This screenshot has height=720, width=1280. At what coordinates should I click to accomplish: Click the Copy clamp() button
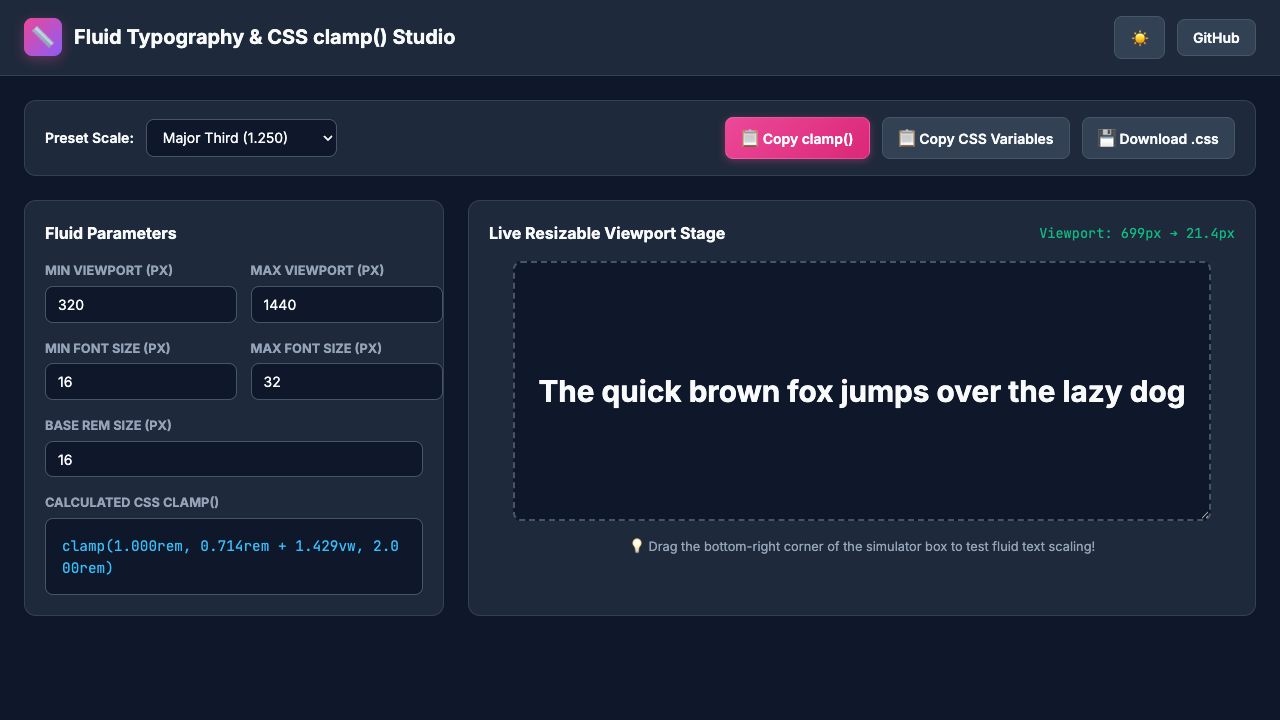coord(797,138)
